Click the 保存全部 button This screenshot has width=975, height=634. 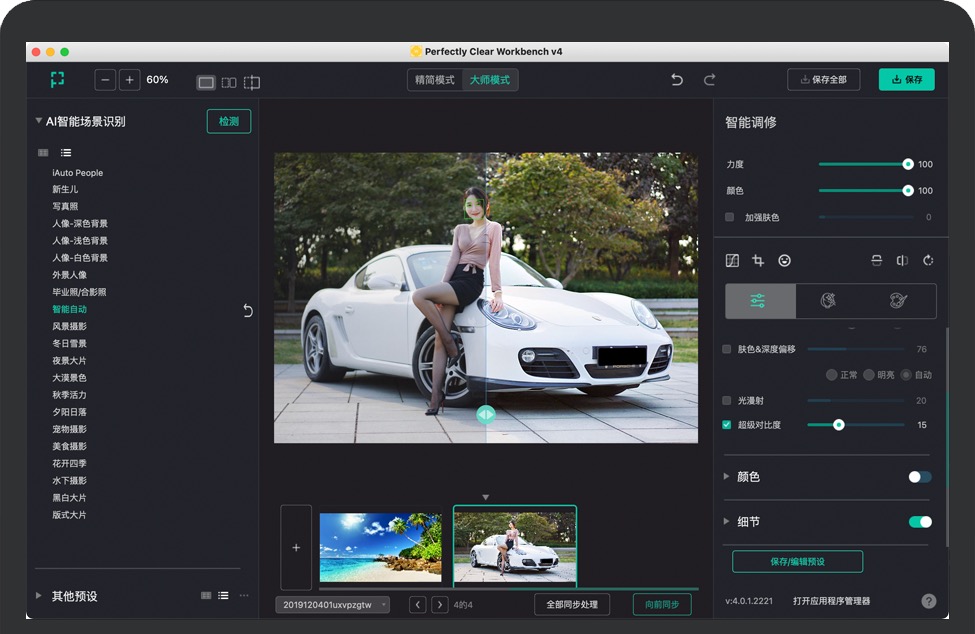point(823,80)
